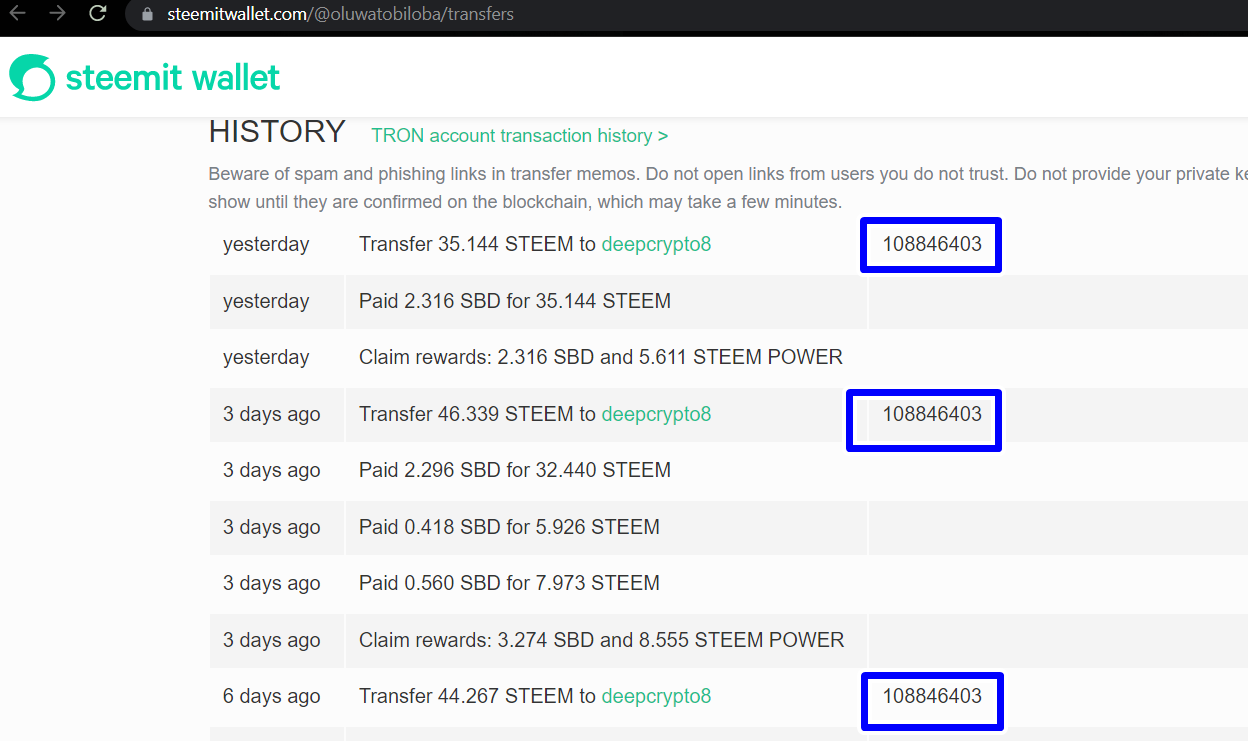Open the steemit wallet home text link
1248x741 pixels.
[x=172, y=77]
